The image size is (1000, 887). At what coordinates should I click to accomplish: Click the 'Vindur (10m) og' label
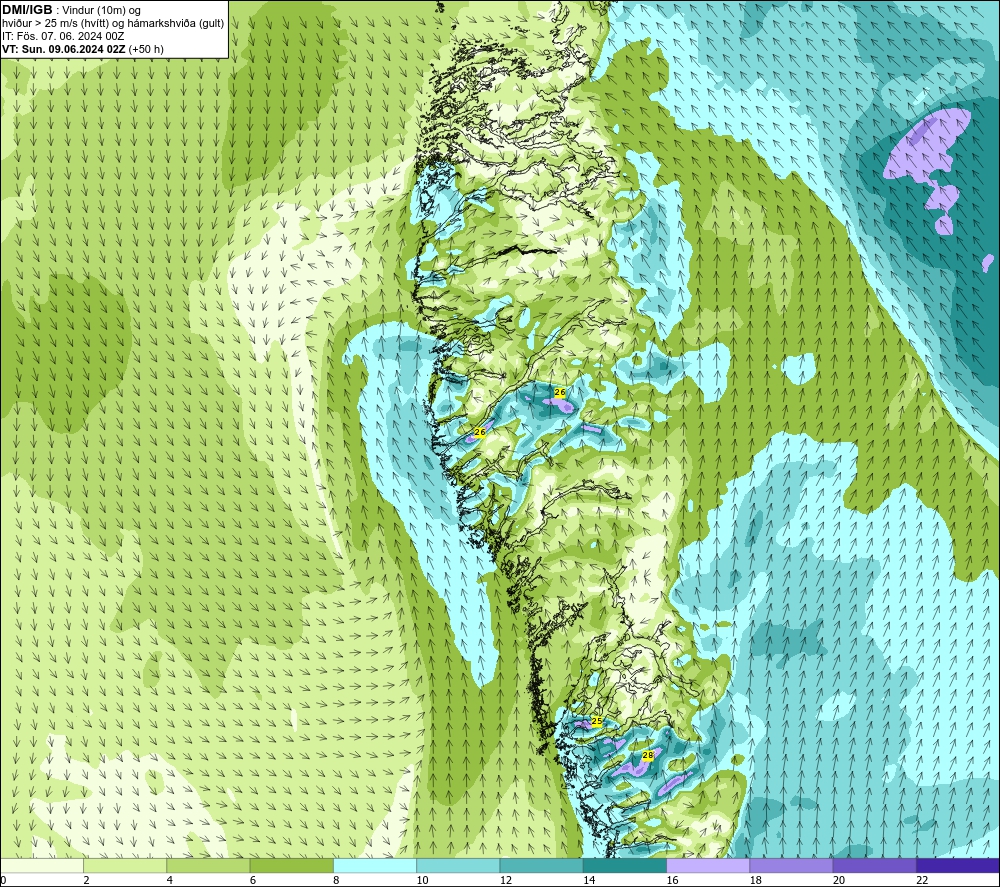pos(101,10)
